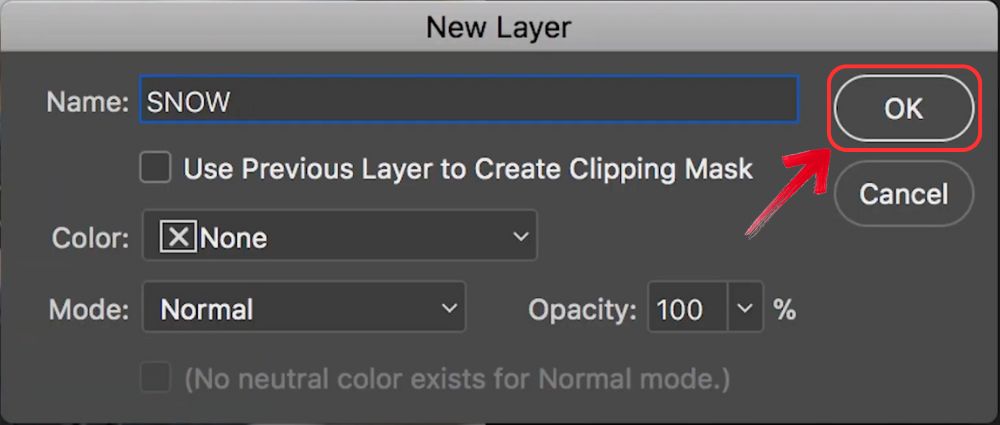Click the crossed-box None color swatch icon
Image resolution: width=1000 pixels, height=425 pixels.
pyautogui.click(x=178, y=237)
